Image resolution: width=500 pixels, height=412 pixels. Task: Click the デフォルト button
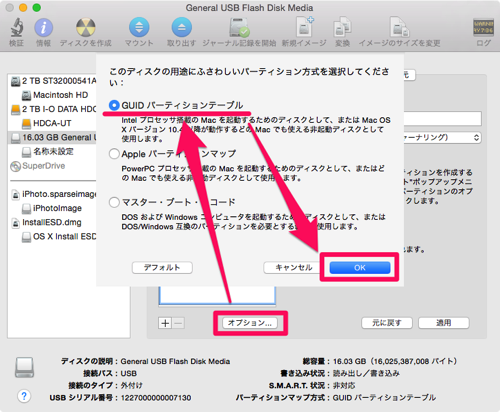coord(162,268)
